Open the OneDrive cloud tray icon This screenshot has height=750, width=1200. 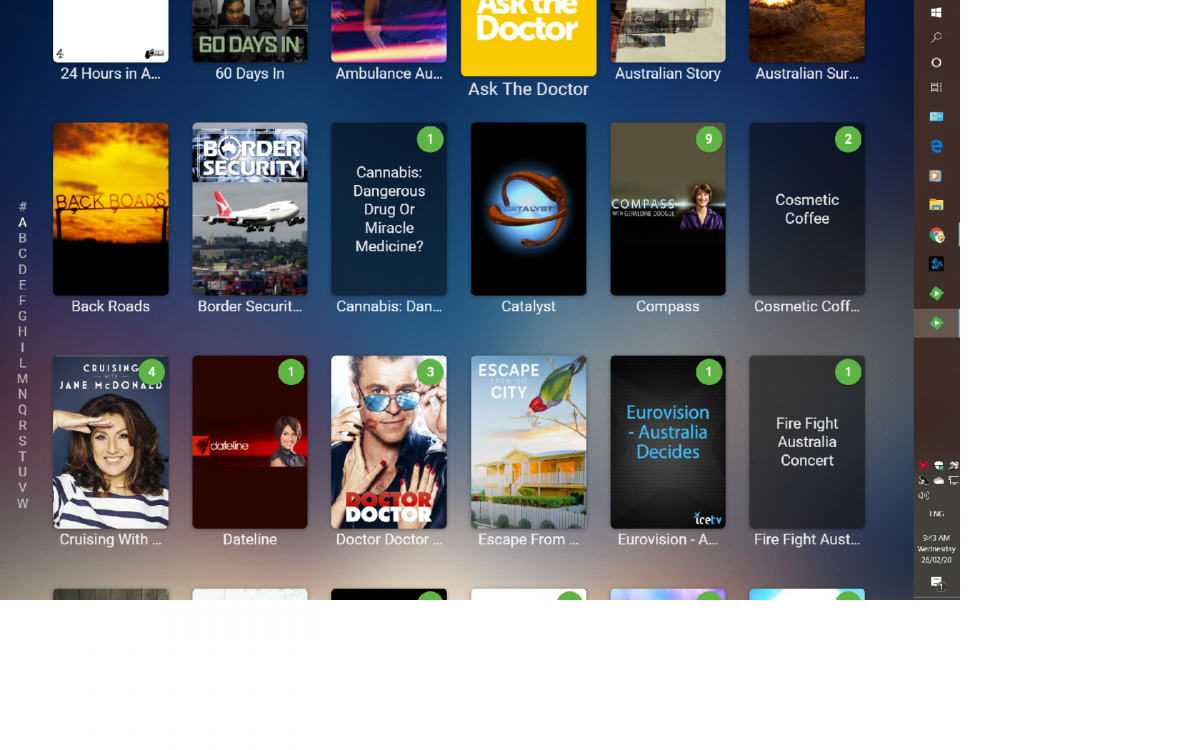[938, 481]
